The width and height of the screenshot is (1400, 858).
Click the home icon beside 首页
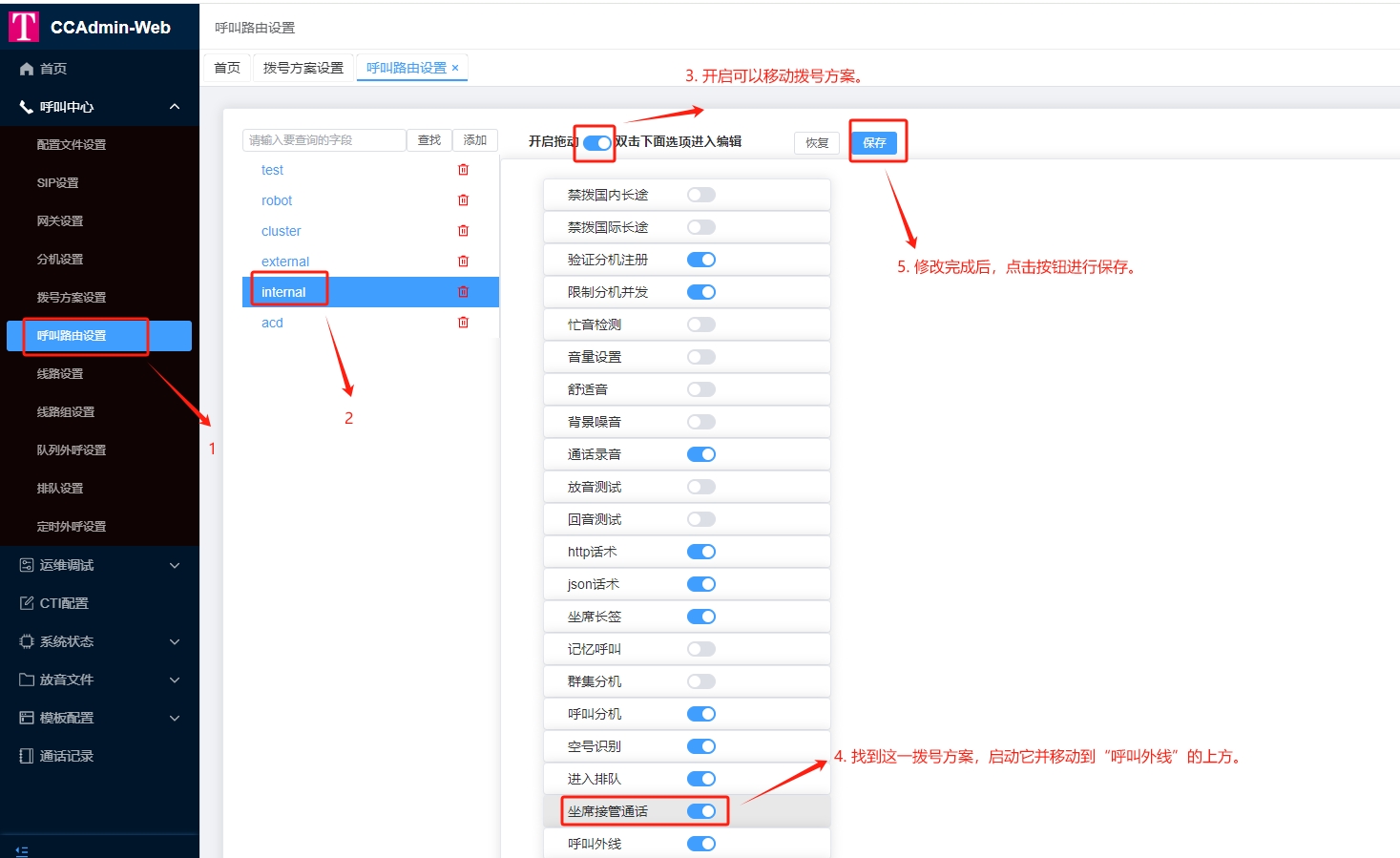coord(27,68)
